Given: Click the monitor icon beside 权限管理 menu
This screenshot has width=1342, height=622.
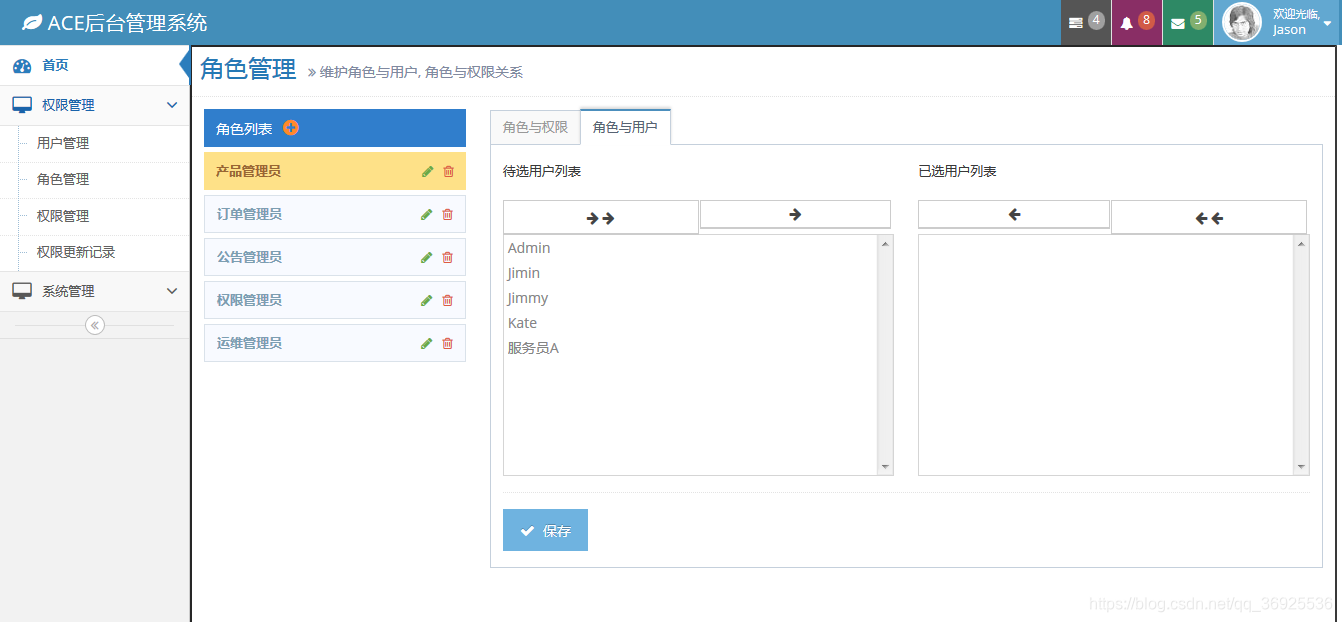Looking at the screenshot, I should [x=22, y=105].
